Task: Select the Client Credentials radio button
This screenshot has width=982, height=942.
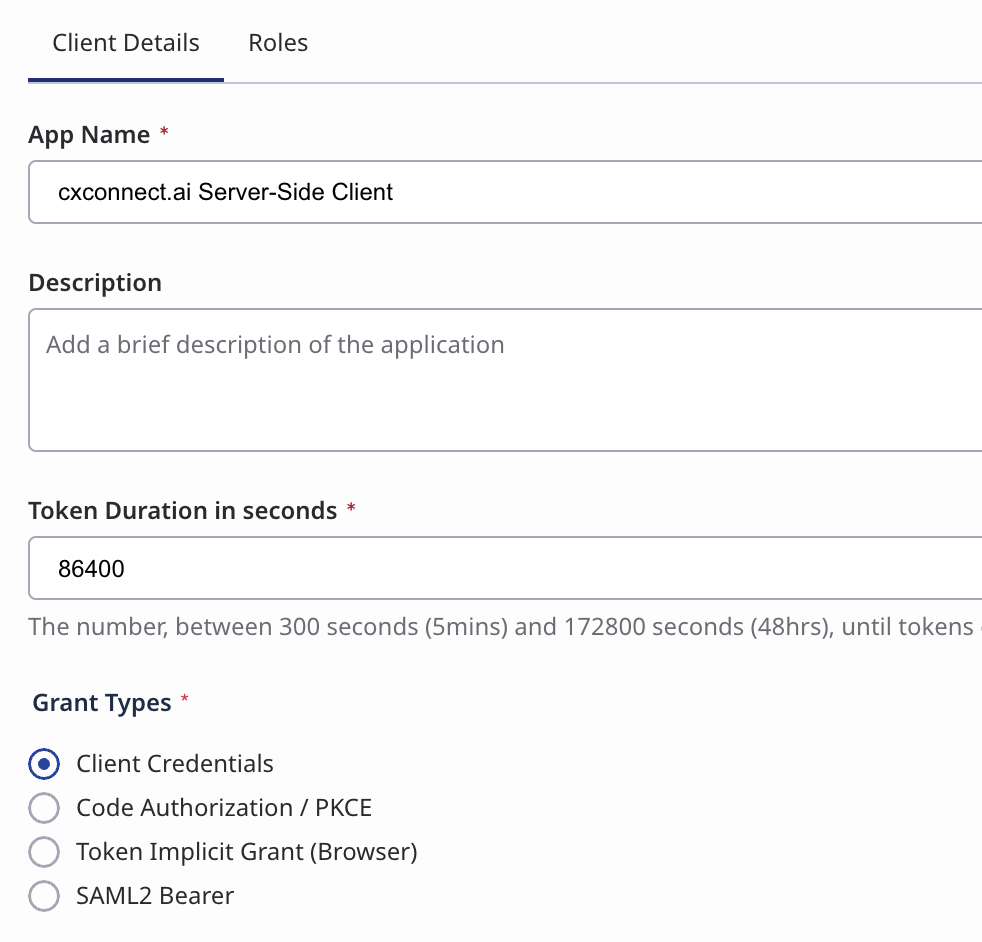Action: click(x=44, y=764)
